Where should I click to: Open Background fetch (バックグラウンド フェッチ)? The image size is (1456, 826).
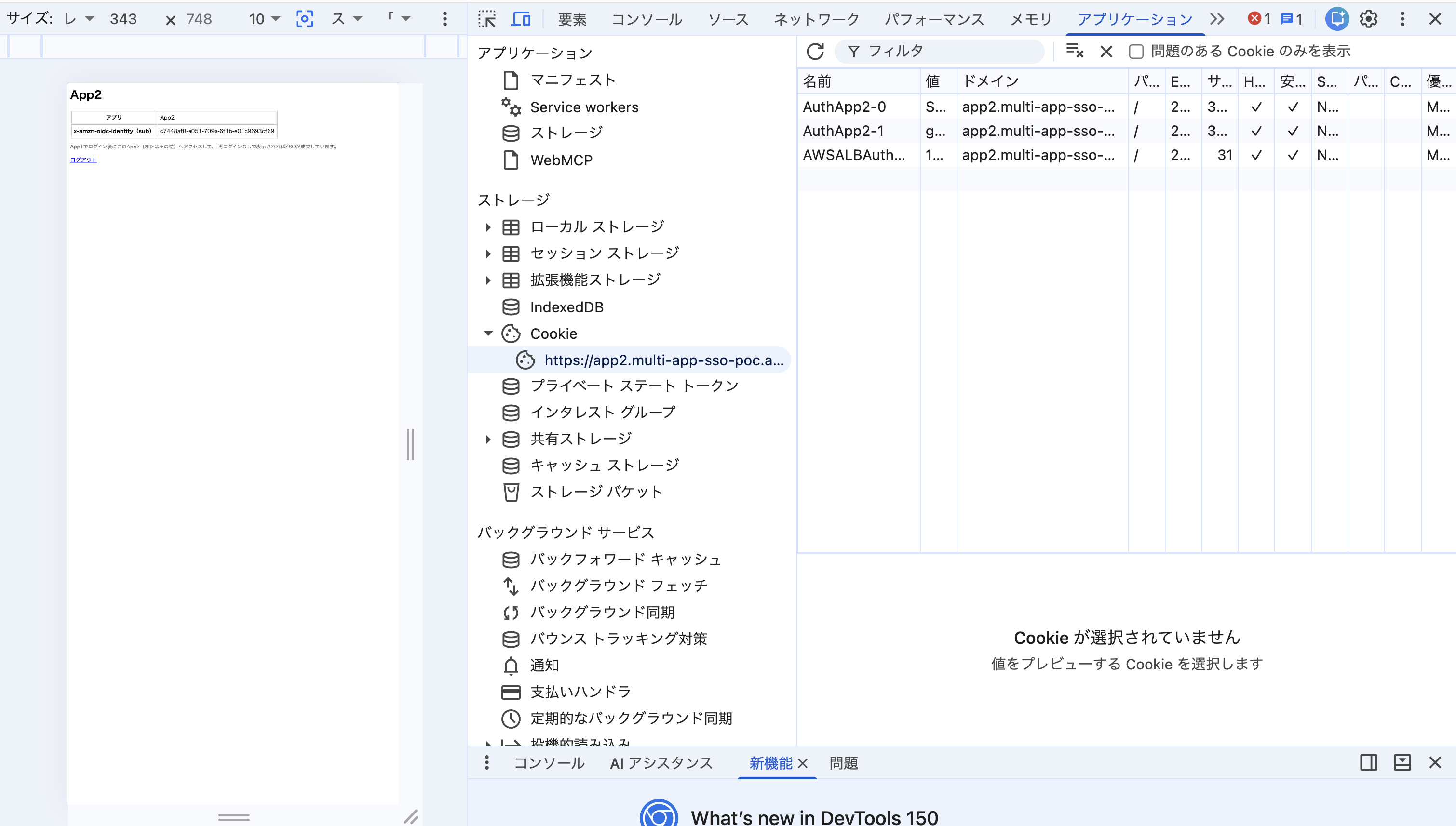click(605, 586)
